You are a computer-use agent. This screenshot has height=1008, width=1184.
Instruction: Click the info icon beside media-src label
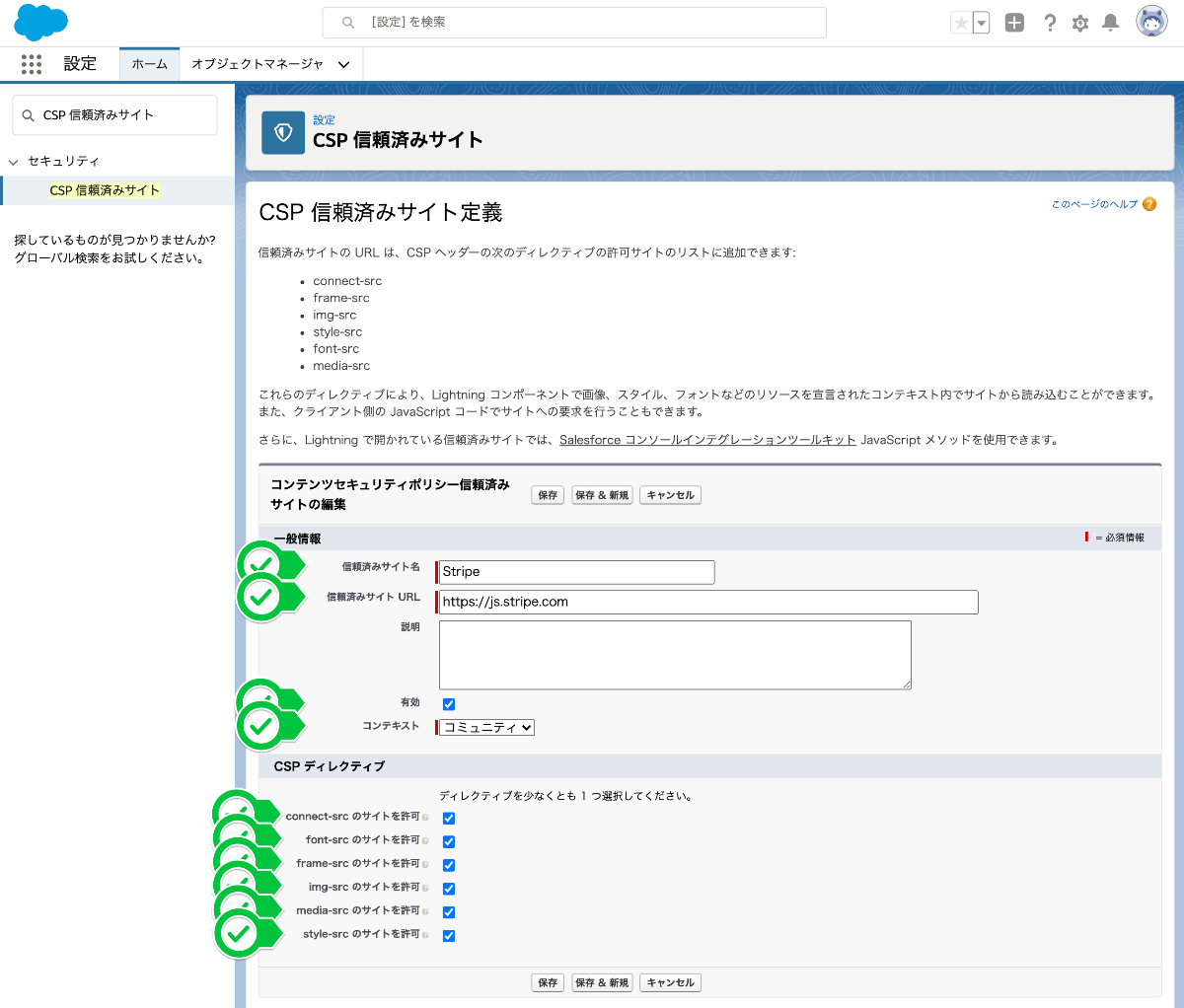point(425,911)
